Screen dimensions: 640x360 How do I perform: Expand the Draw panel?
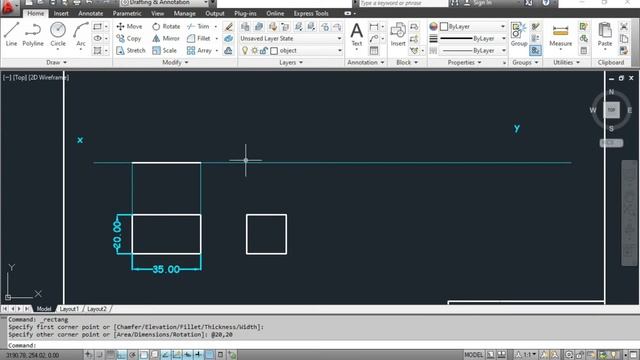56,62
